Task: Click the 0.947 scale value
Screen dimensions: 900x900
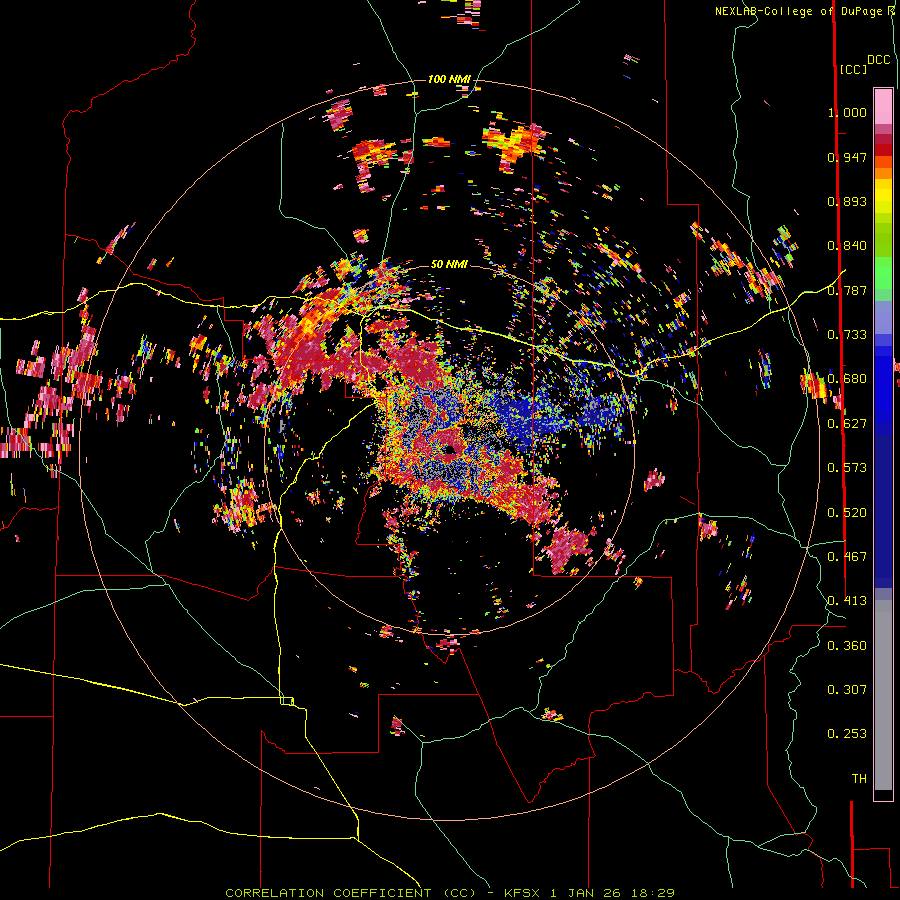Action: click(847, 157)
